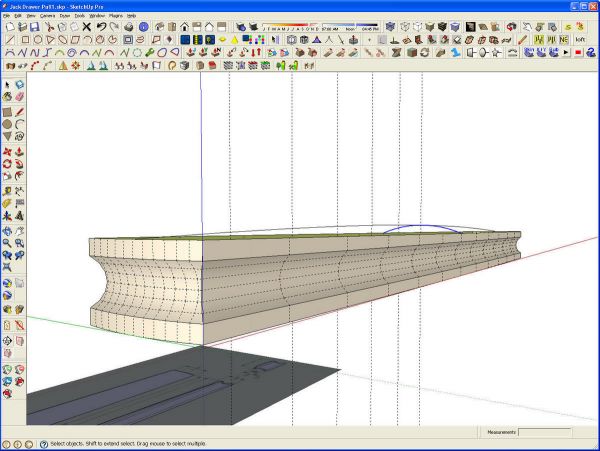The height and width of the screenshot is (451, 600).
Task: Open Model Info blue circle icon
Action: (143, 27)
